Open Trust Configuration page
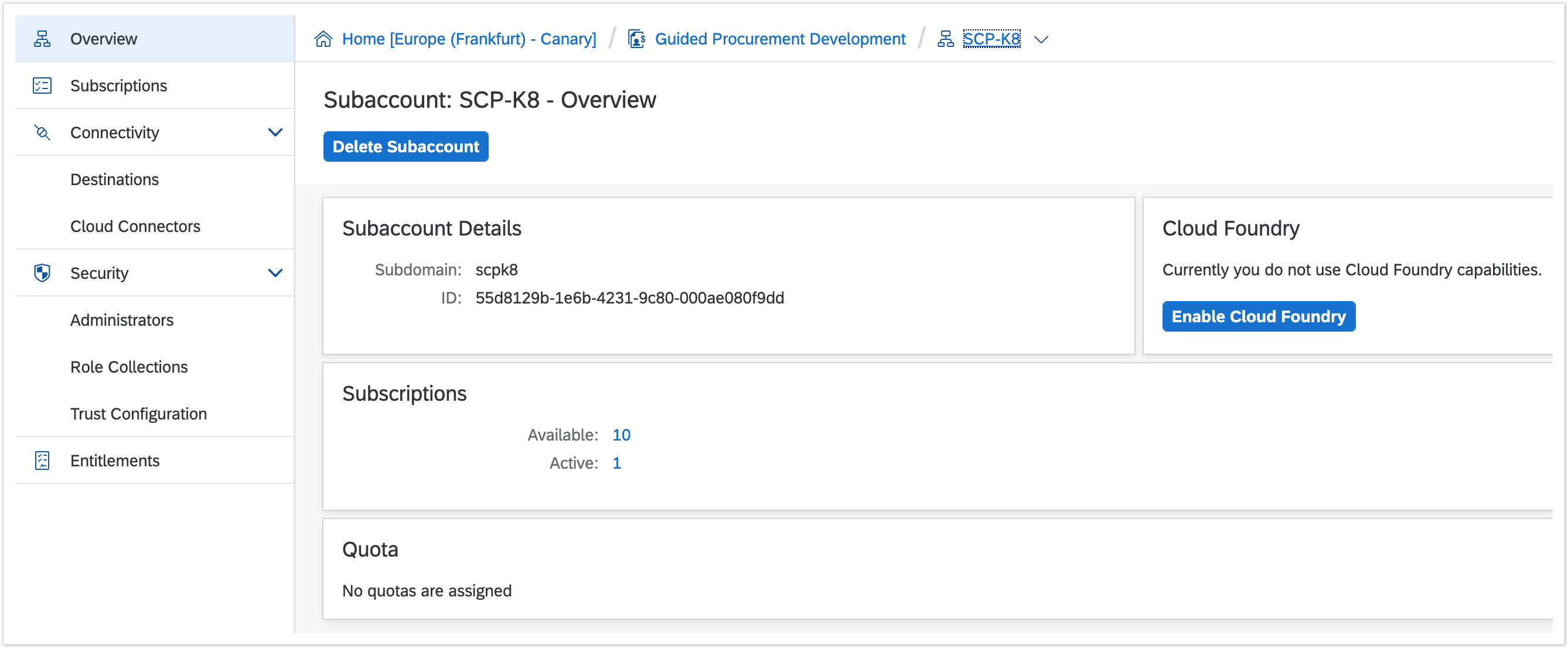 tap(139, 414)
